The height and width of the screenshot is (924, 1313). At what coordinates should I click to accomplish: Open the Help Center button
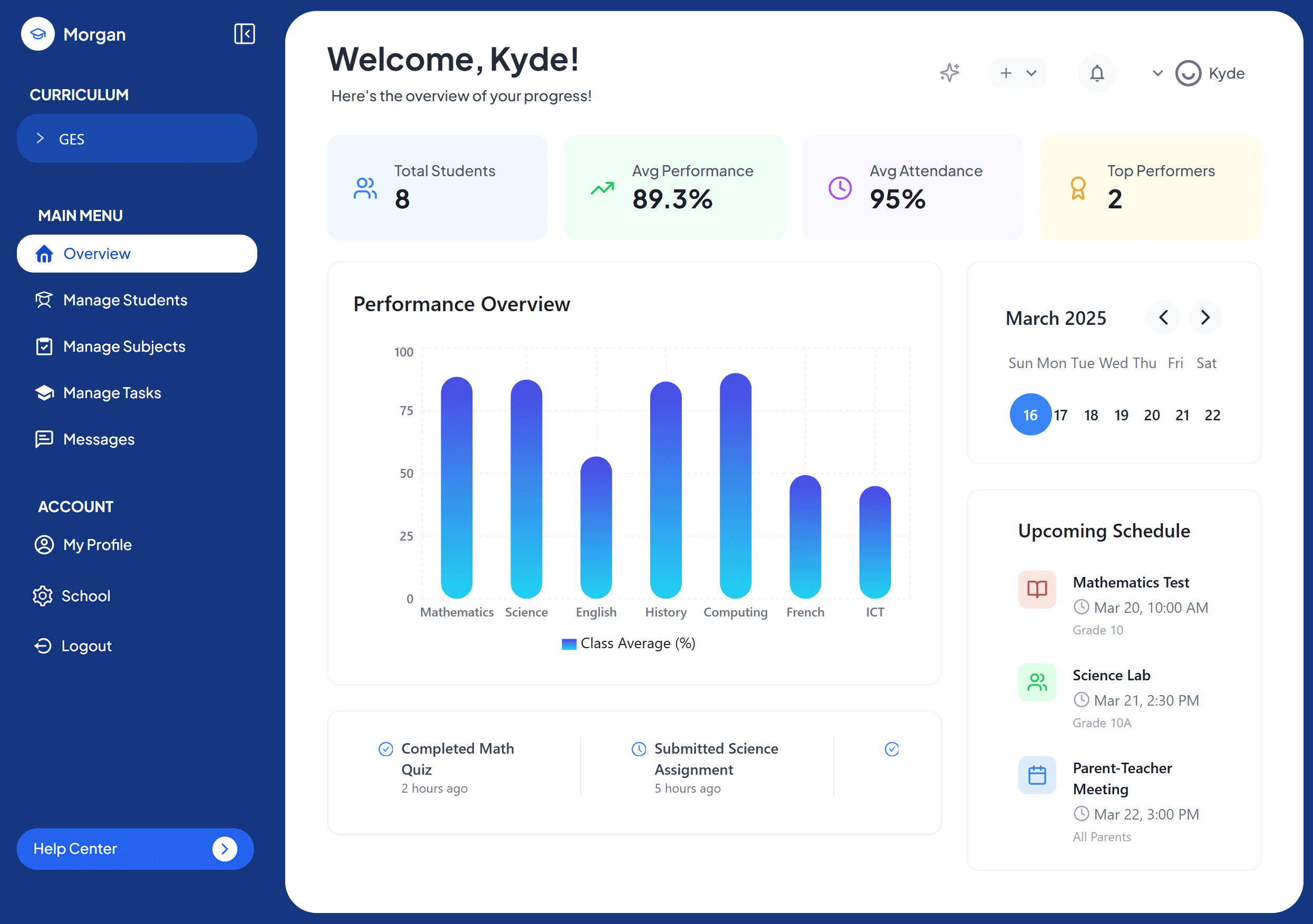coord(135,849)
